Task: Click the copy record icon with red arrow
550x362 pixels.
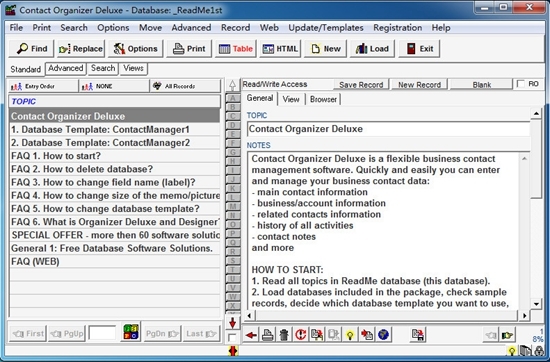Action: 317,335
